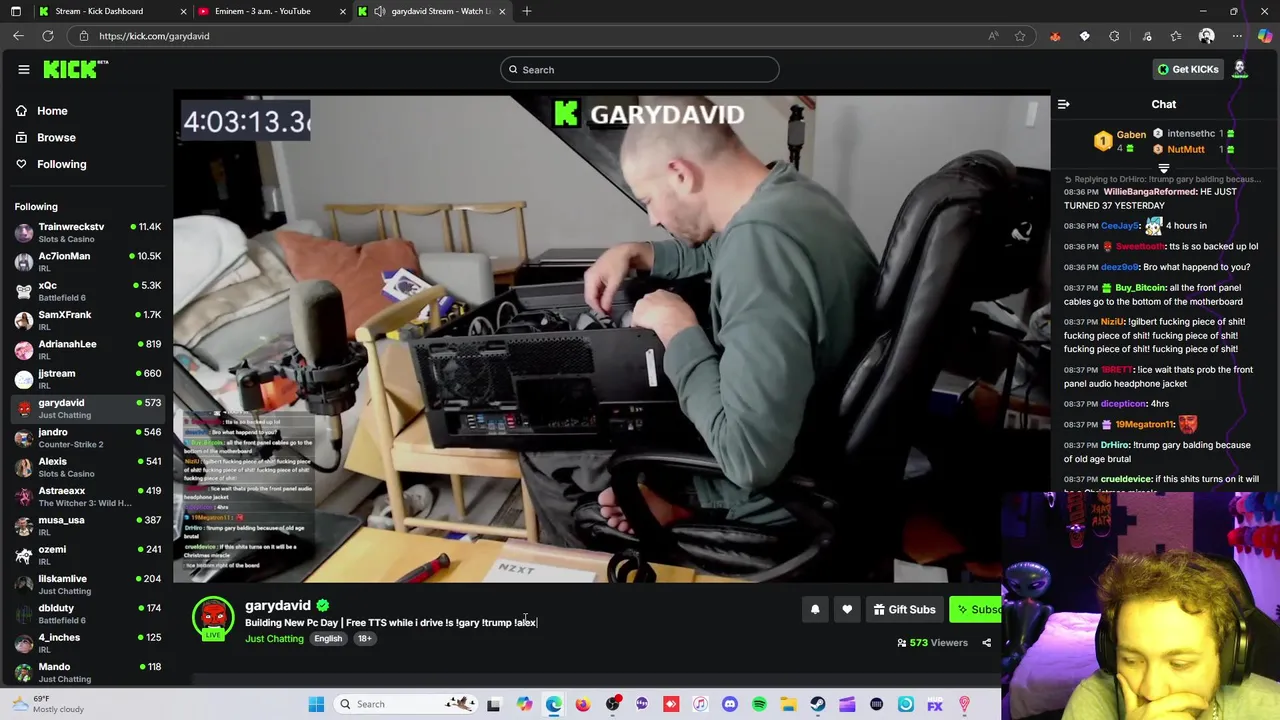Open the weather widget showing 69°F
1280x720 pixels.
coord(47,704)
